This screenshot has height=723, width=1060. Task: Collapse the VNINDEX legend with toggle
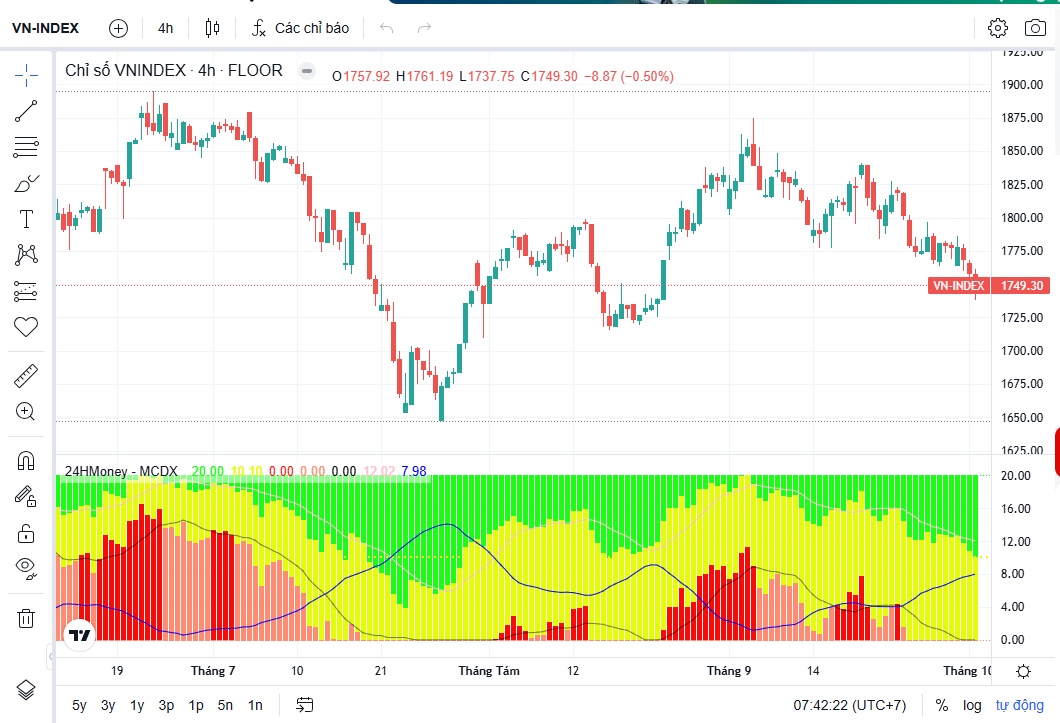307,70
